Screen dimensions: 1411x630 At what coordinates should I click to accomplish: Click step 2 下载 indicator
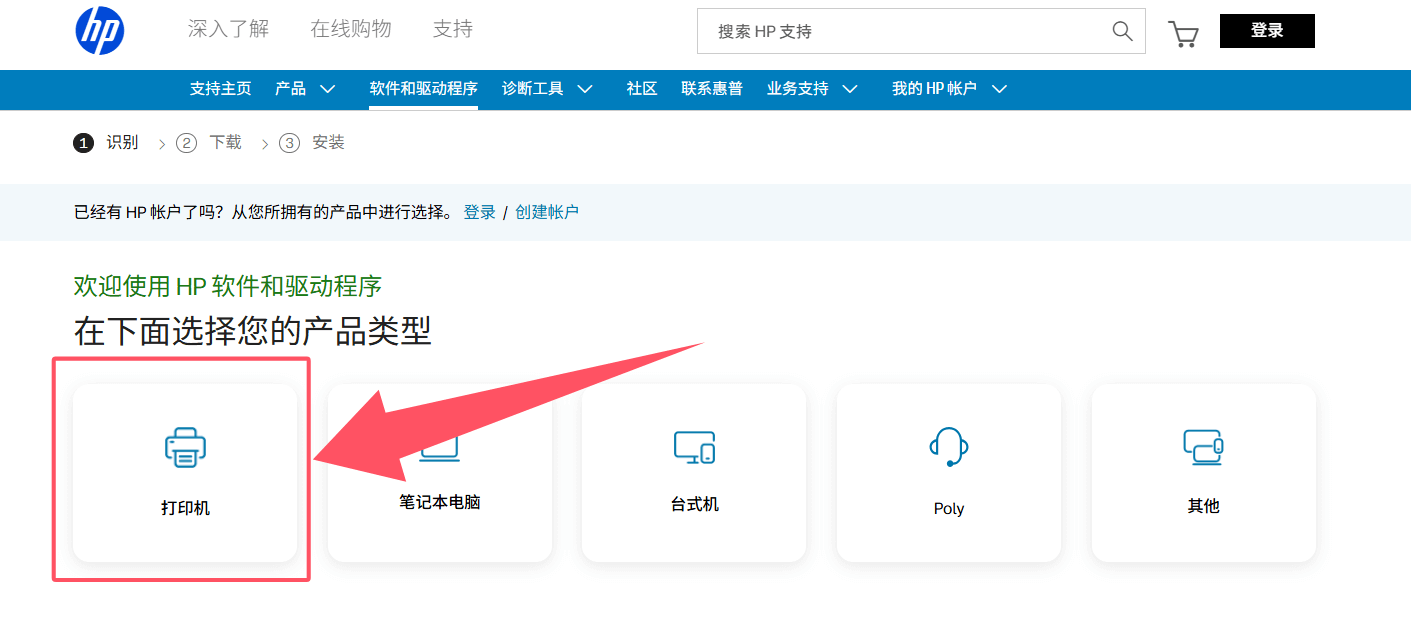pyautogui.click(x=209, y=143)
